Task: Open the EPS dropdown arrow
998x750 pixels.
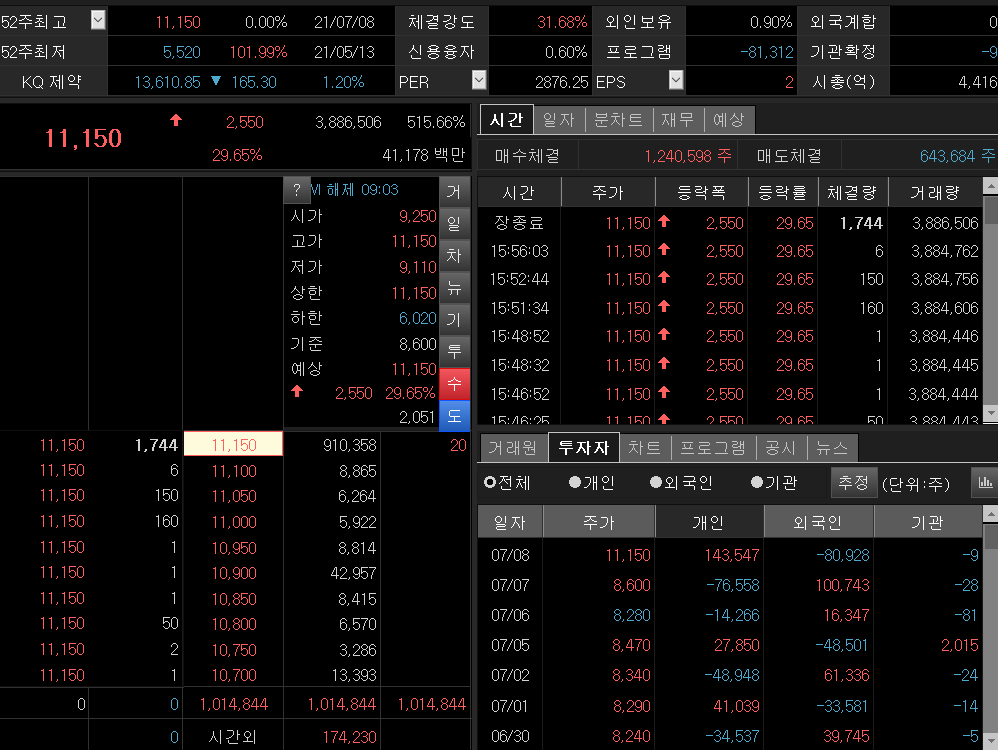Action: (676, 80)
